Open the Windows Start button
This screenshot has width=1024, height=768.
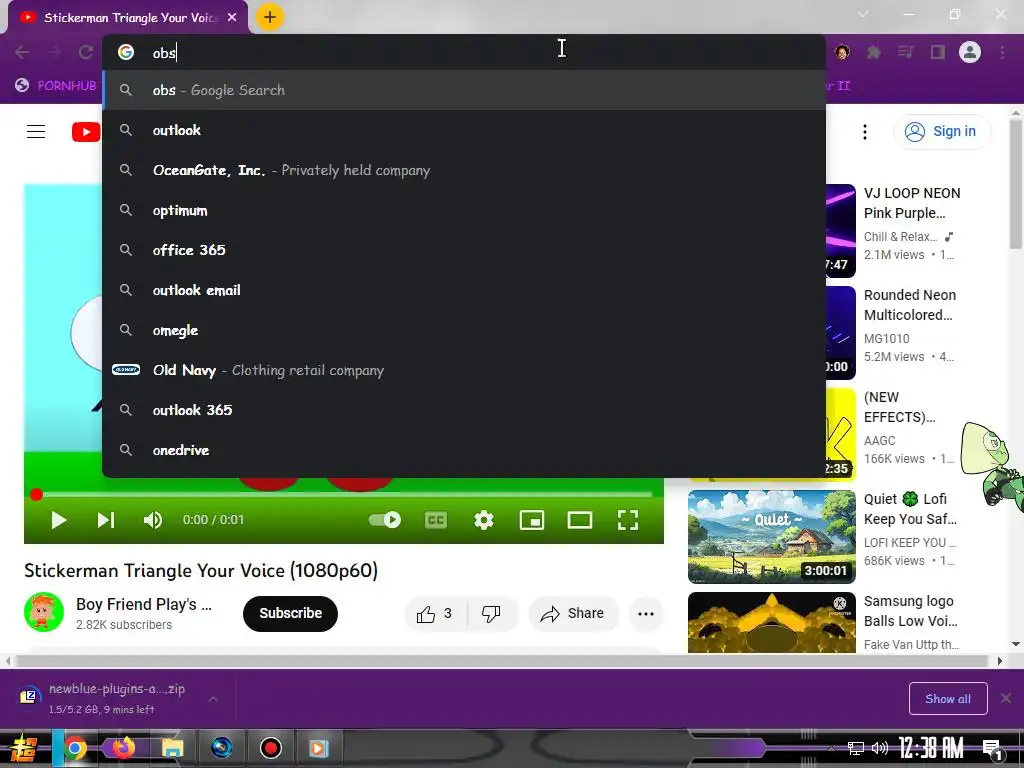point(24,748)
